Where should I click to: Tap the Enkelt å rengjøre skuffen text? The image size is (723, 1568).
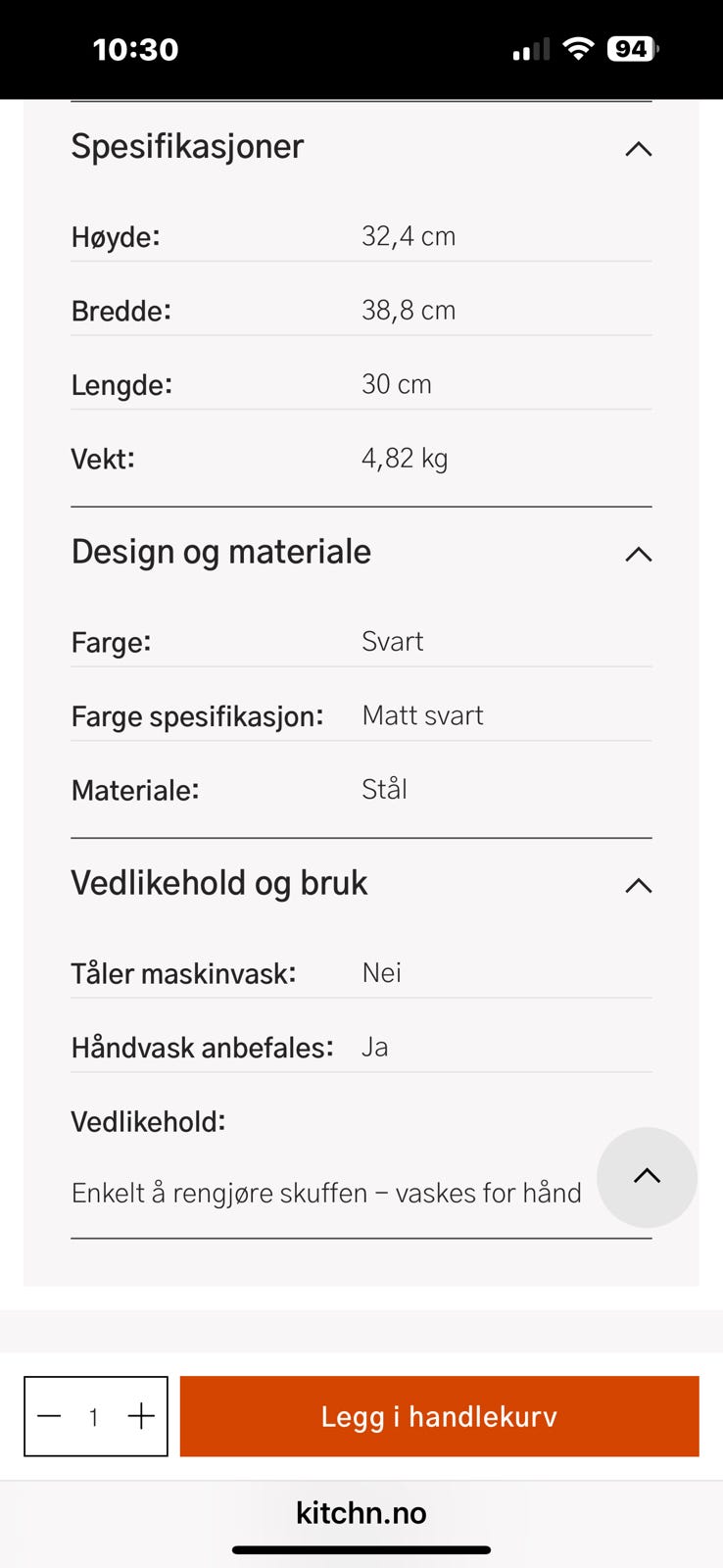coord(326,1193)
